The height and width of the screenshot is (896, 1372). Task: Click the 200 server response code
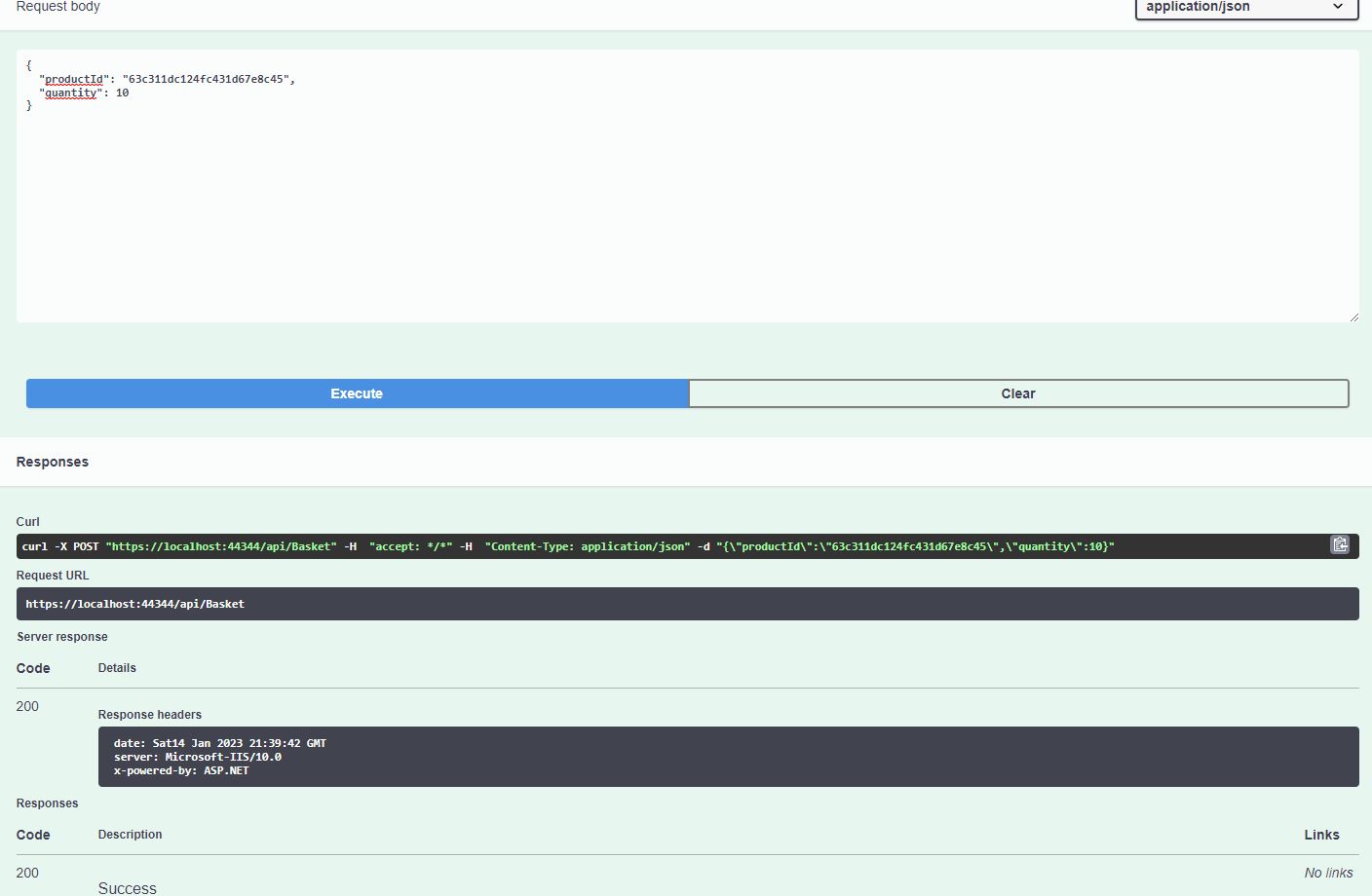[27, 706]
